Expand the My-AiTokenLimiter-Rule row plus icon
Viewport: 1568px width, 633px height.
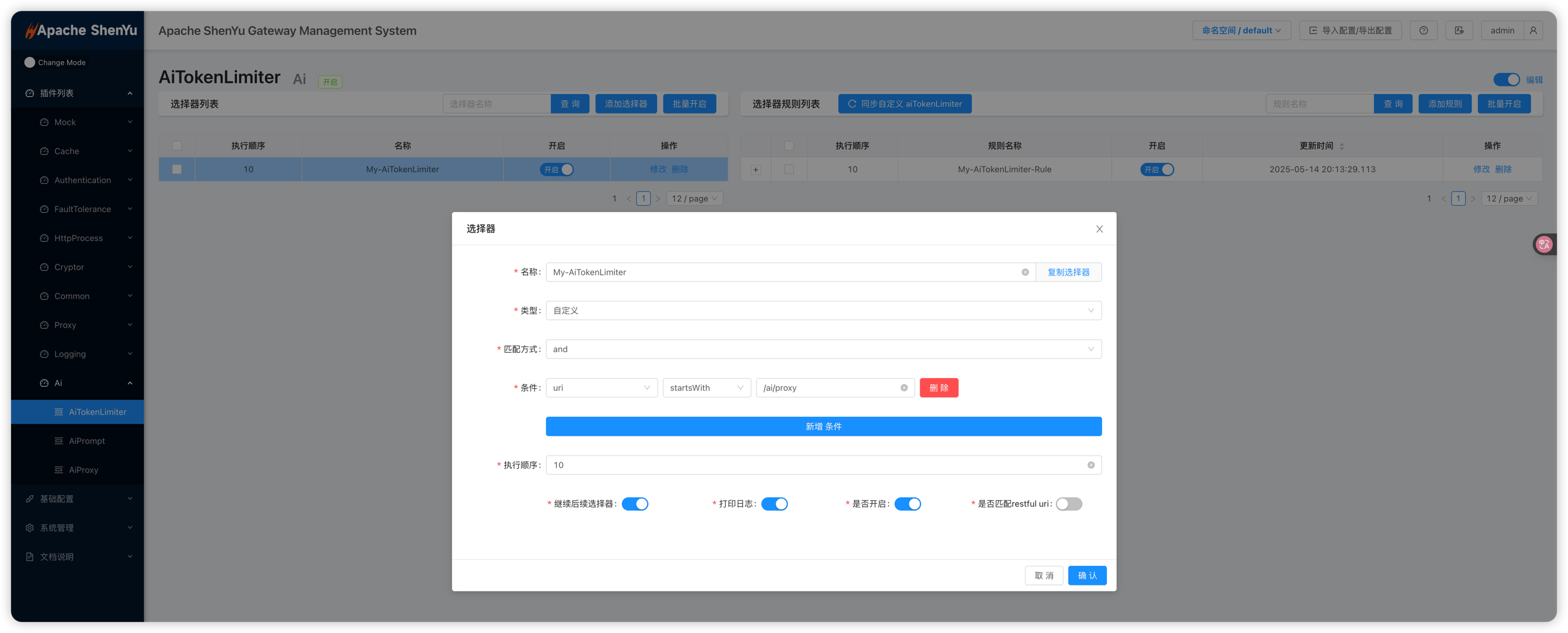(755, 170)
